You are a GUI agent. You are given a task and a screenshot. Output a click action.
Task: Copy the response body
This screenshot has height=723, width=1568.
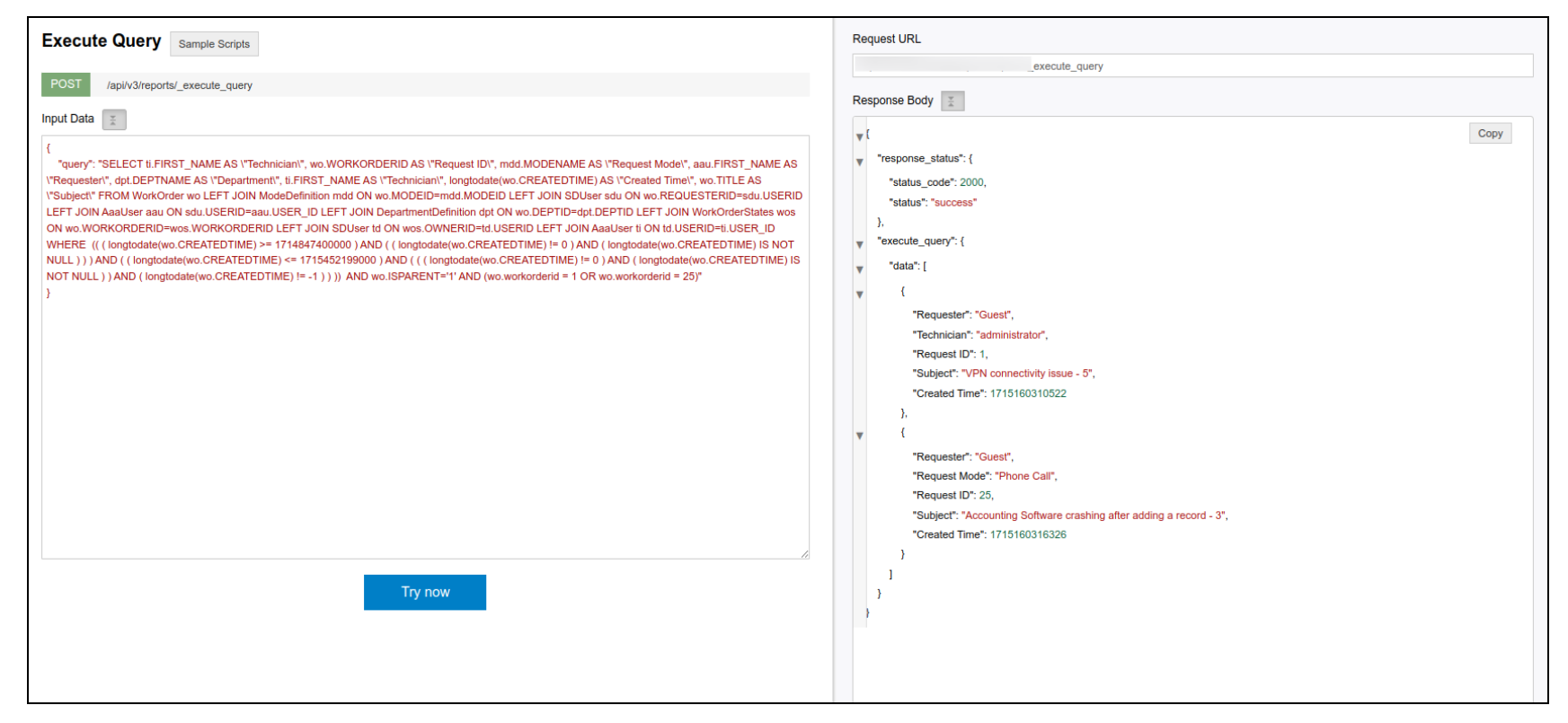[1489, 134]
